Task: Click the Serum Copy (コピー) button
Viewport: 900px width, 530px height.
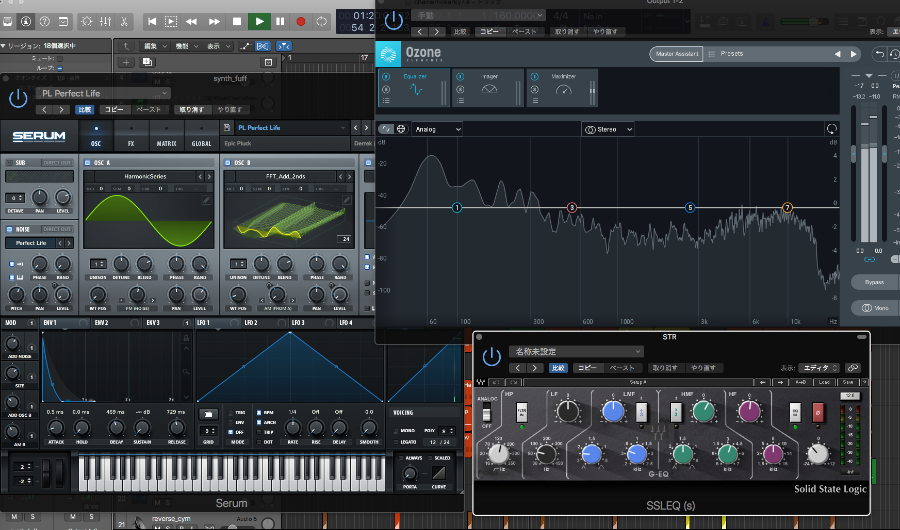Action: pos(114,109)
